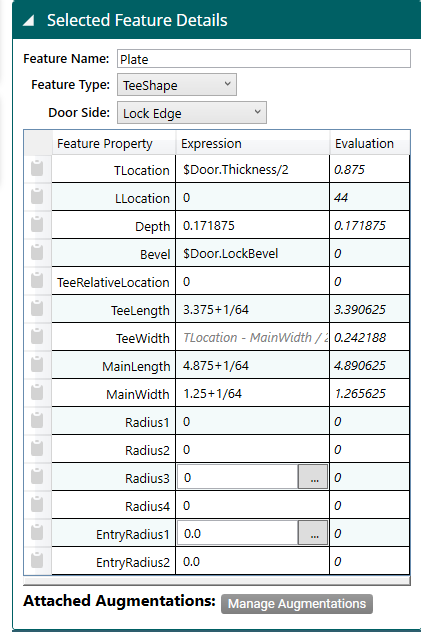The width and height of the screenshot is (421, 632).
Task: Click the EntryRadius1 expression input field
Action: pyautogui.click(x=238, y=533)
